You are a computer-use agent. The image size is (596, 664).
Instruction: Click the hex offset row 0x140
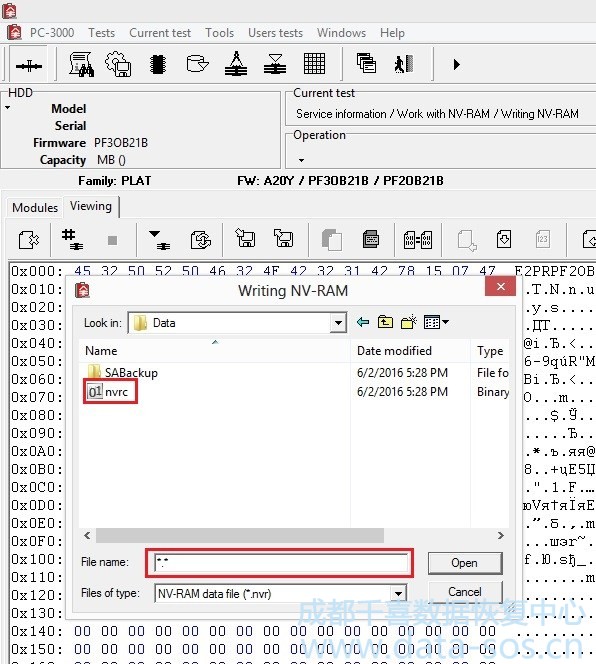click(36, 631)
